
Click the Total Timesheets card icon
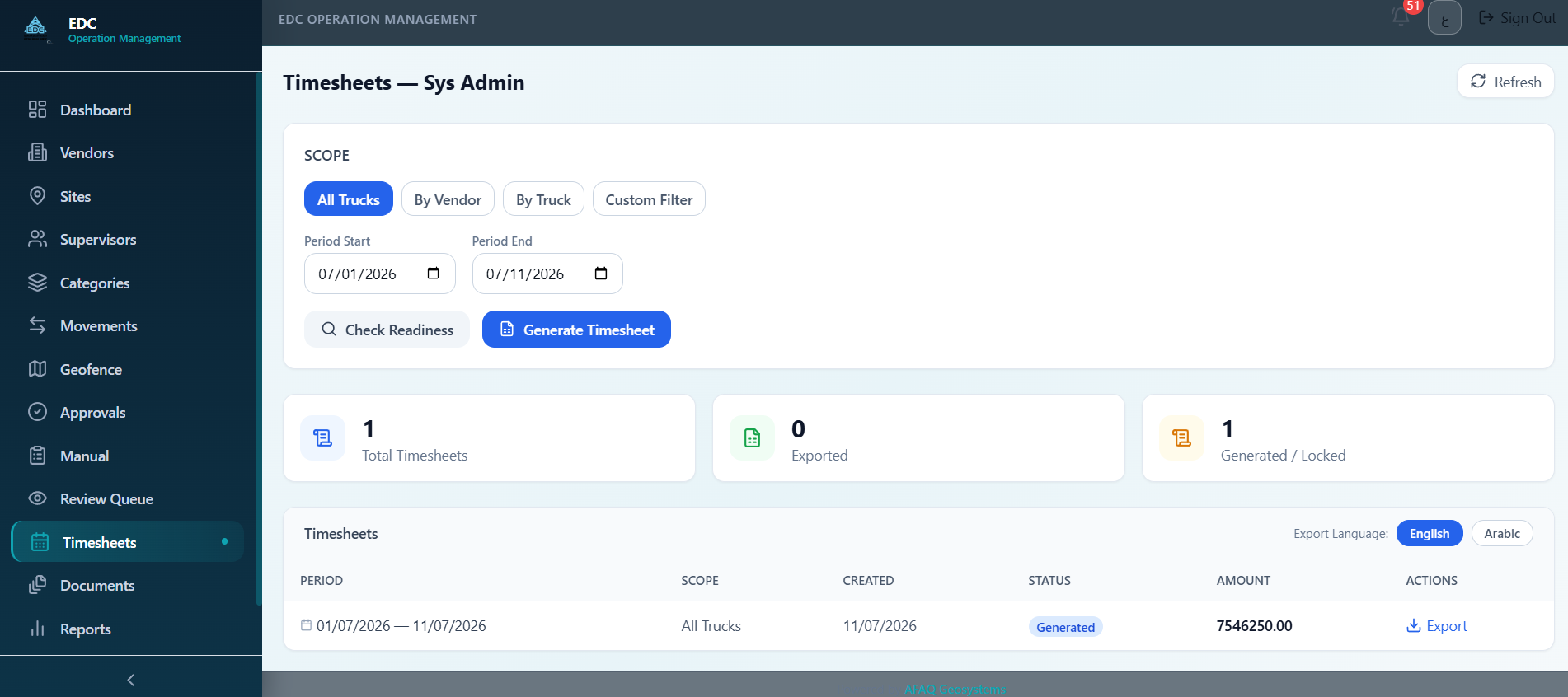tap(323, 438)
